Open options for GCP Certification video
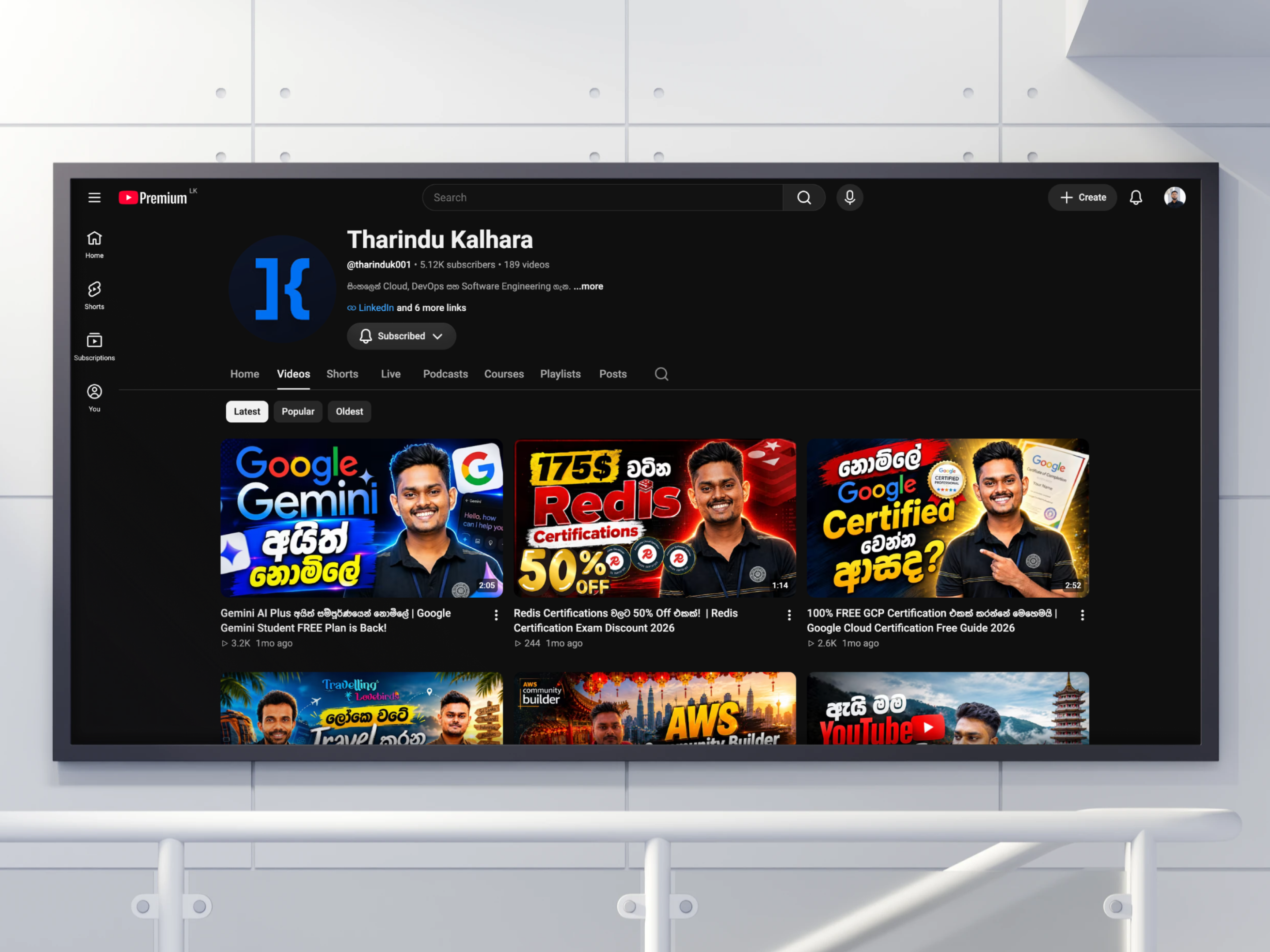1270x952 pixels. click(x=1082, y=615)
